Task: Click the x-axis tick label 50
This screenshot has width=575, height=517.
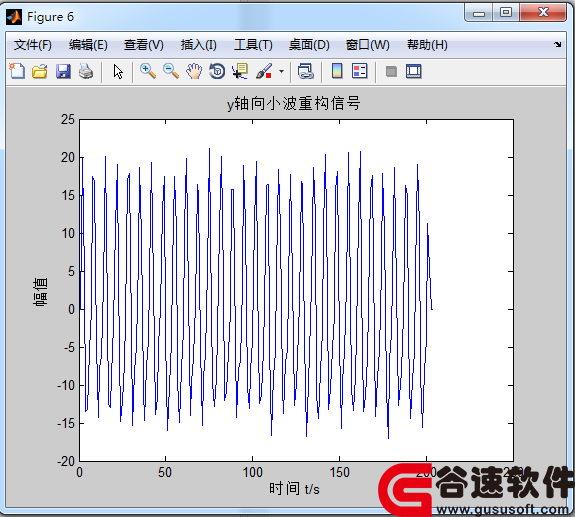Action: point(165,472)
